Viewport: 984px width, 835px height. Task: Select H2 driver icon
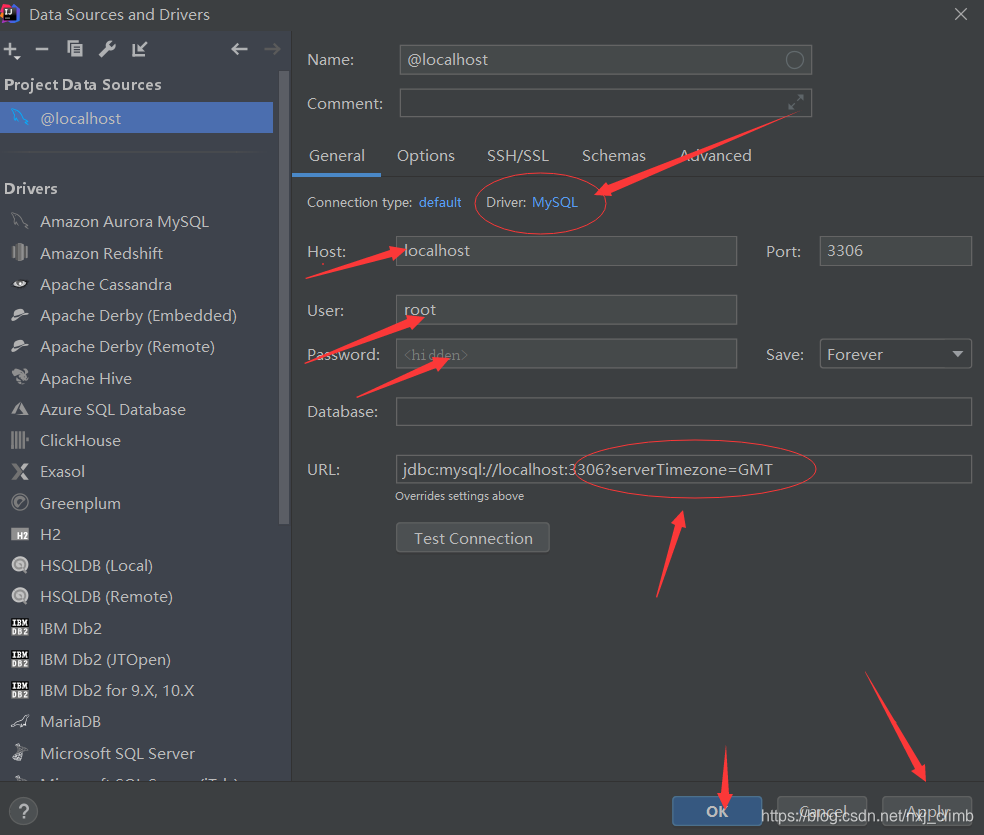[20, 535]
